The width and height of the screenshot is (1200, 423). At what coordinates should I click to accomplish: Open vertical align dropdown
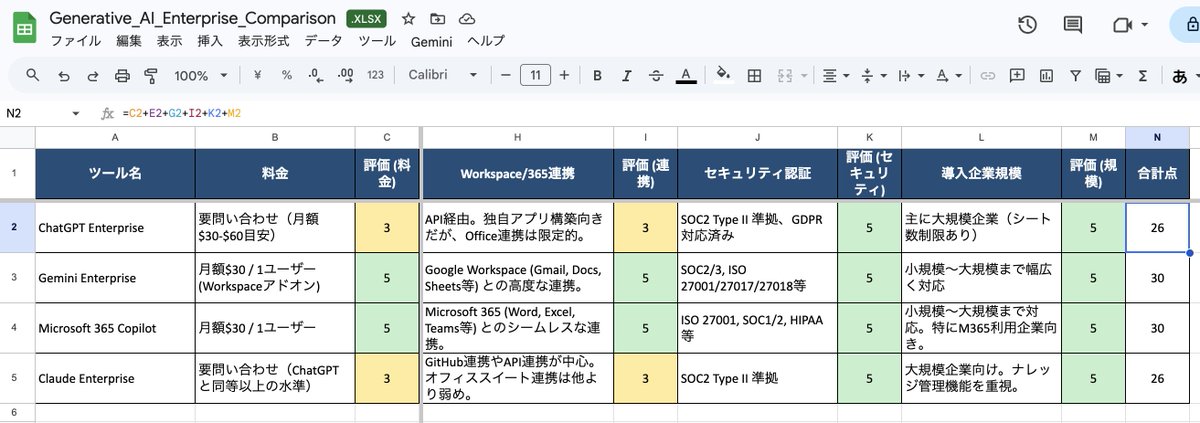pyautogui.click(x=872, y=75)
